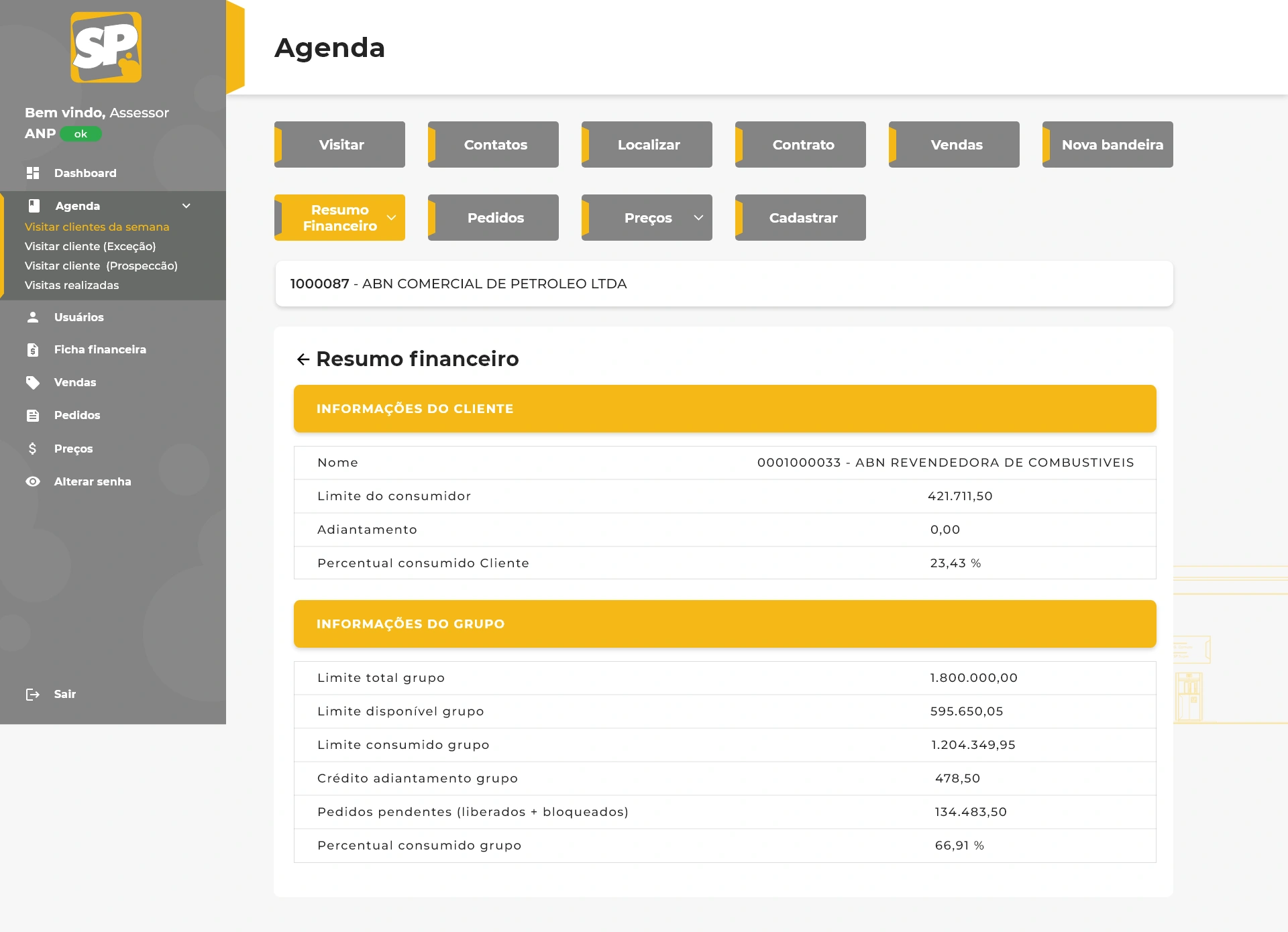Click the SP logo icon
Image resolution: width=1288 pixels, height=932 pixels.
tap(106, 47)
